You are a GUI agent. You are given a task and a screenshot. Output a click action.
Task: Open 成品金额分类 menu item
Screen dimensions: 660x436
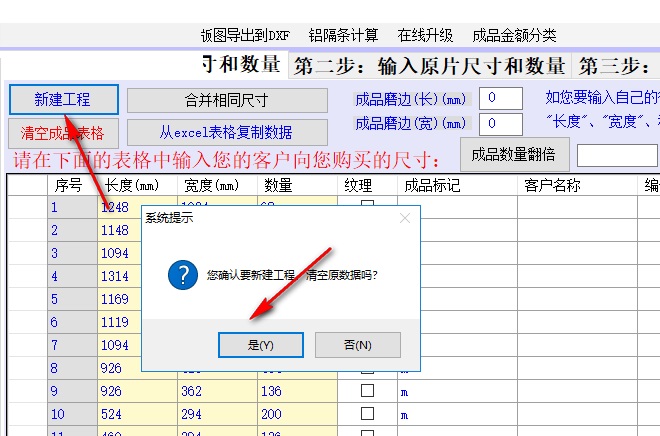[514, 35]
